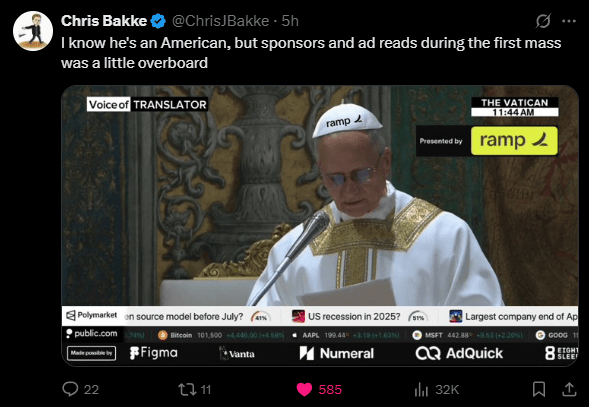Click the Figma sponsor logo
This screenshot has height=407, width=589.
[x=154, y=353]
